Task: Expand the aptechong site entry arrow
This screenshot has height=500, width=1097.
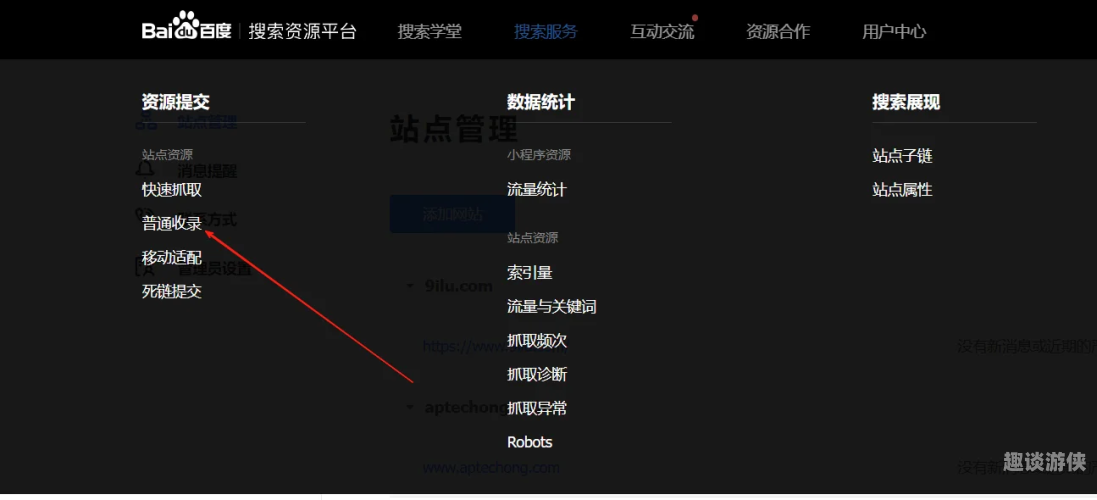Action: [x=410, y=407]
